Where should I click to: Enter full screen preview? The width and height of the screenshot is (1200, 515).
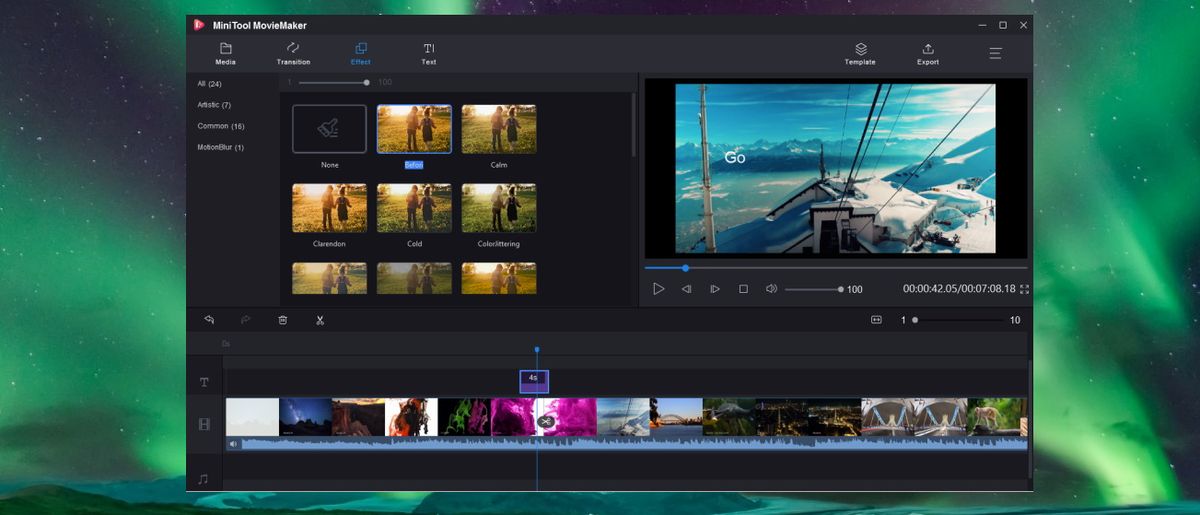(1024, 289)
